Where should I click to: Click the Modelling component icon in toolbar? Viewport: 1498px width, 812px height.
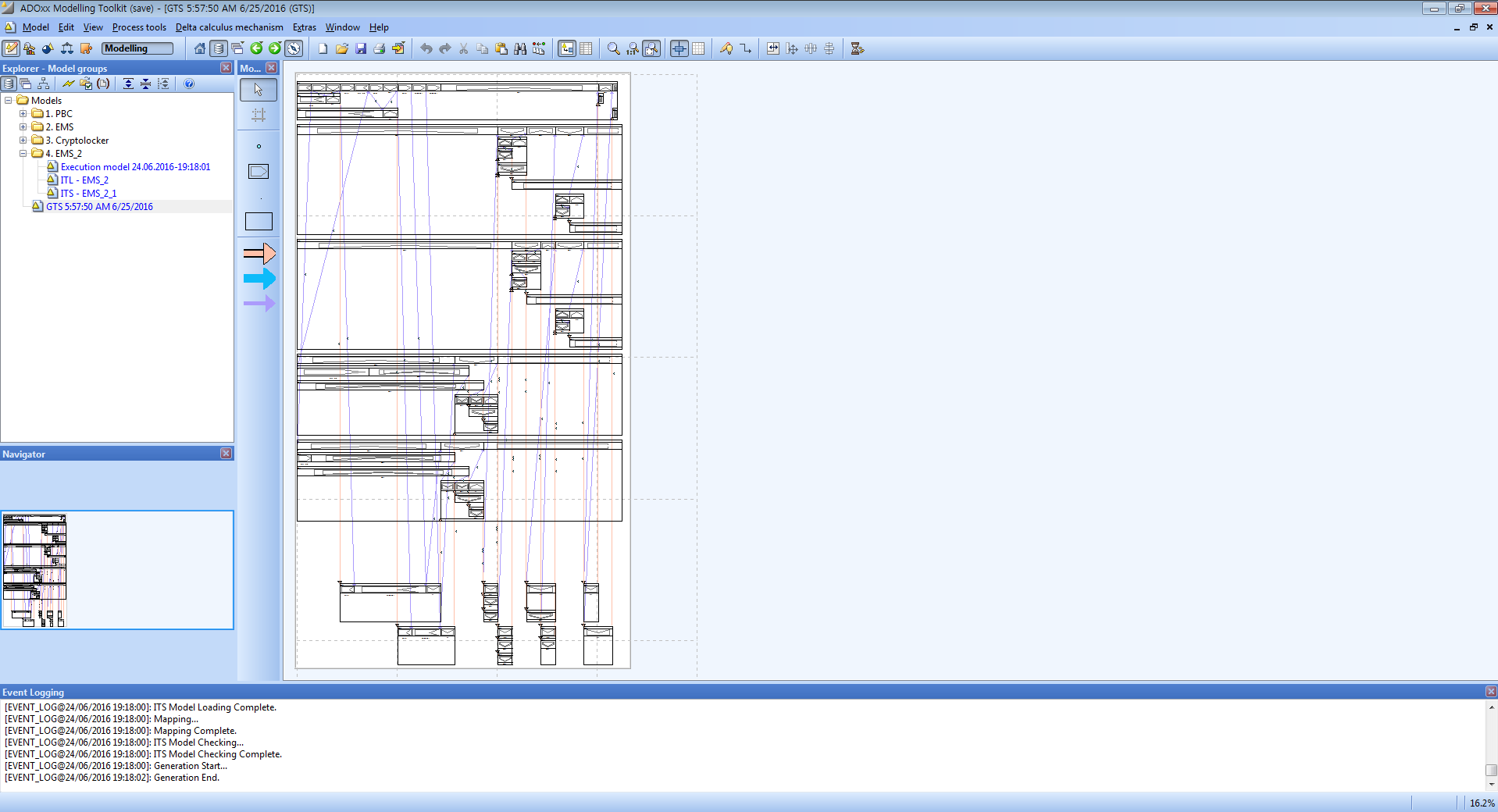[11, 48]
